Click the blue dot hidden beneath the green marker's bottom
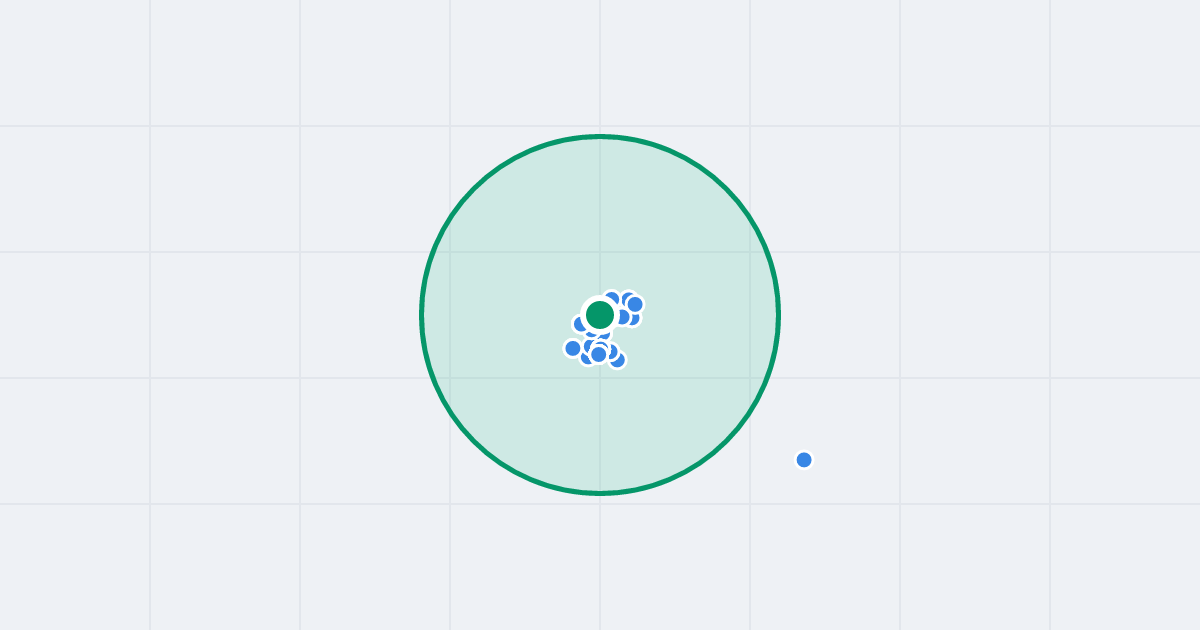Screen dimensions: 1200x630 click(604, 335)
